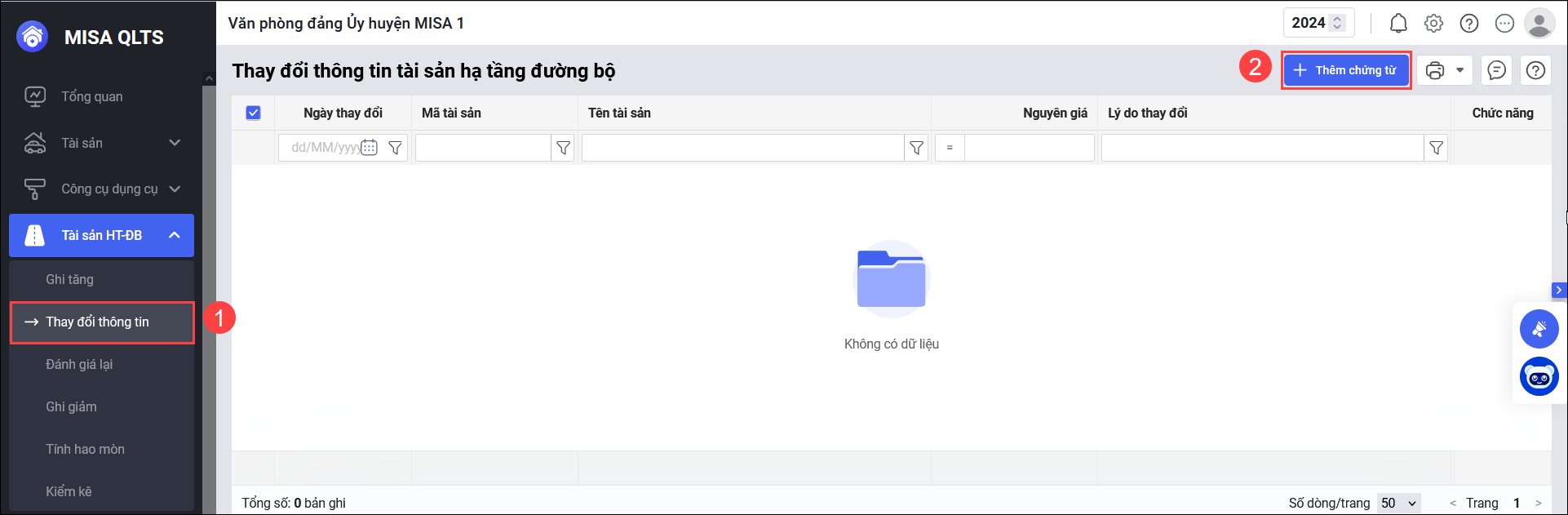Open the settings gear icon
1568x515 pixels.
pyautogui.click(x=1433, y=24)
